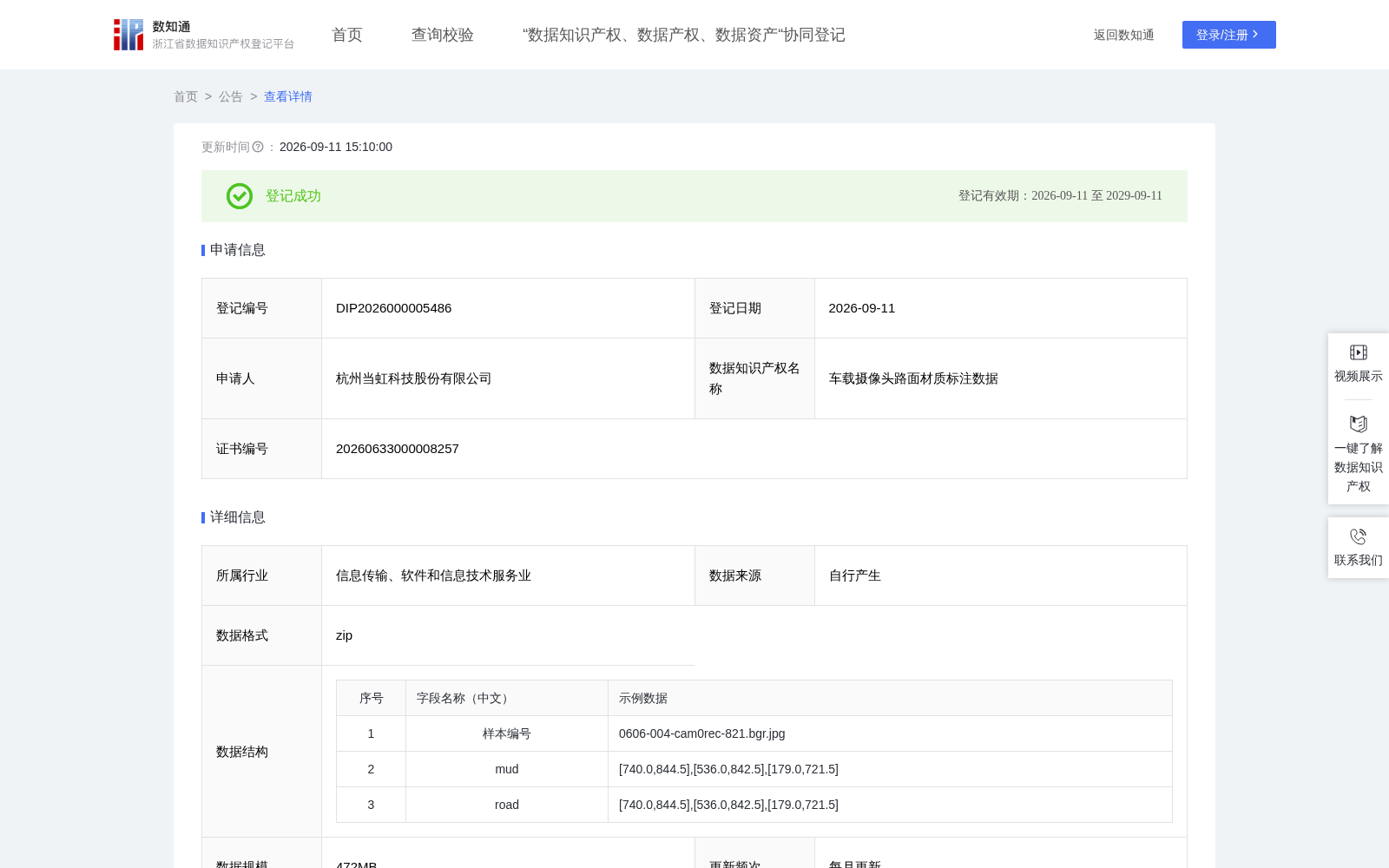Select the registration number DIP2026000005486
The width and height of the screenshot is (1389, 868).
(x=393, y=308)
